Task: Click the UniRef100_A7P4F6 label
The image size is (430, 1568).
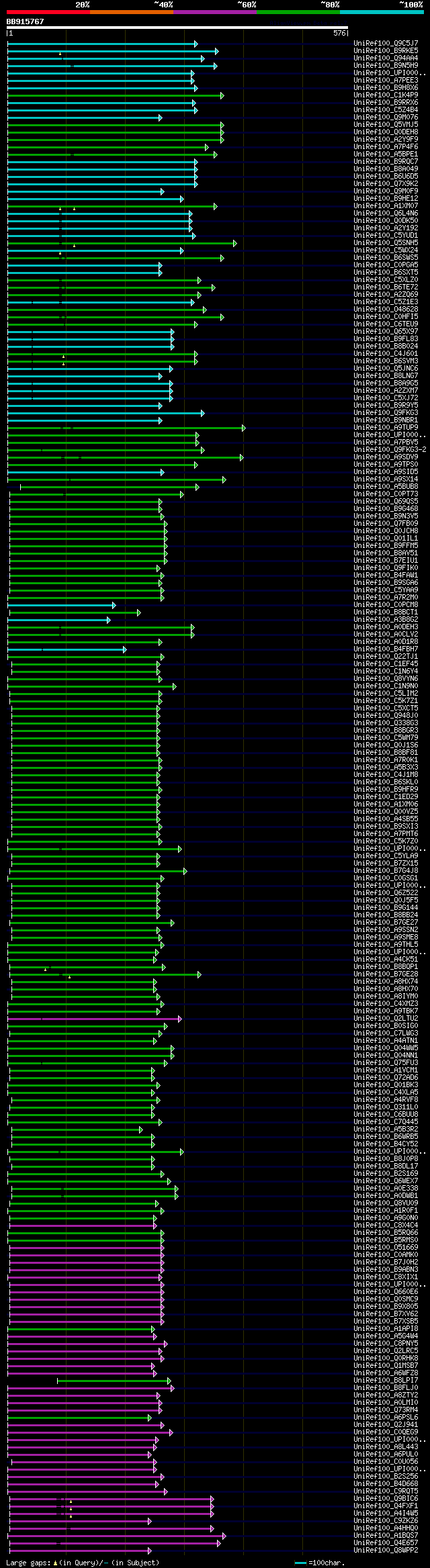Action: pyautogui.click(x=386, y=147)
